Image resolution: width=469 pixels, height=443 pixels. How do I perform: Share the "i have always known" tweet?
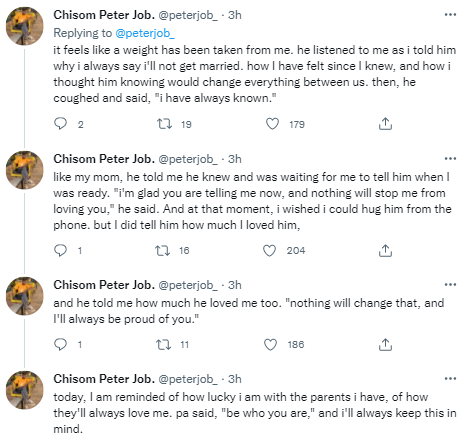click(x=385, y=124)
